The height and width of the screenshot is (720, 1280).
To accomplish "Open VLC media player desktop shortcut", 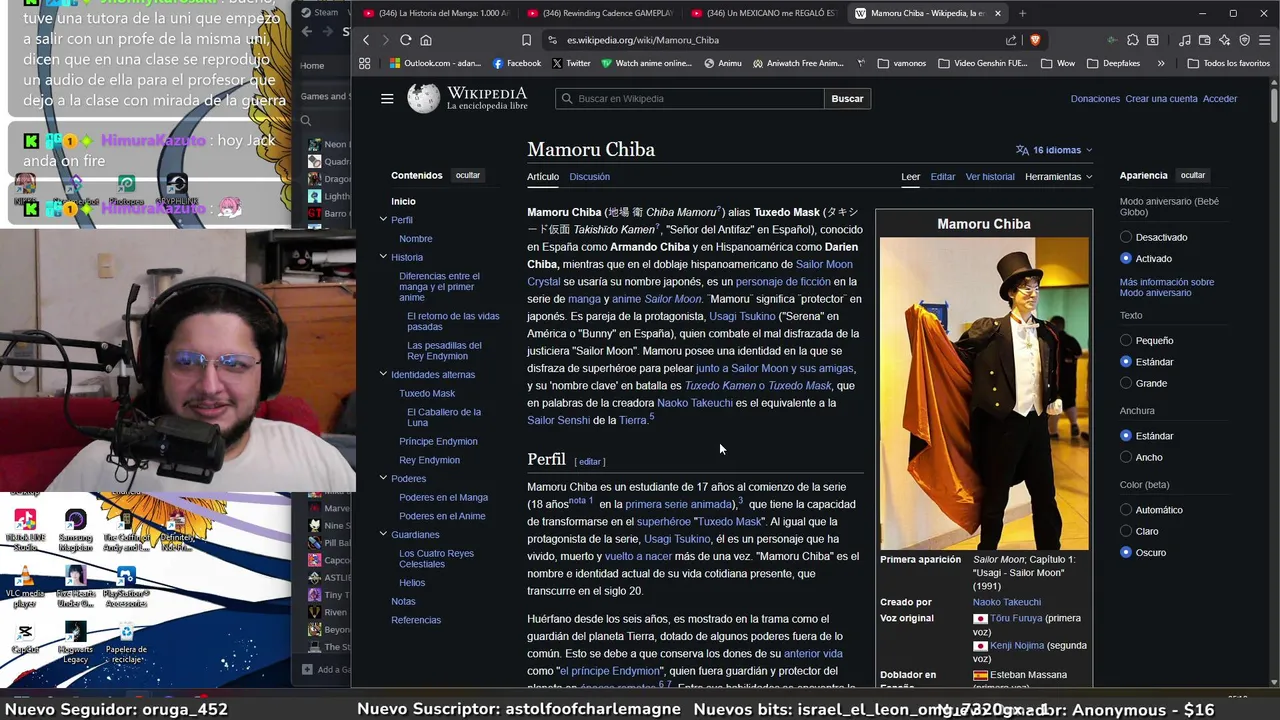I will [25, 585].
